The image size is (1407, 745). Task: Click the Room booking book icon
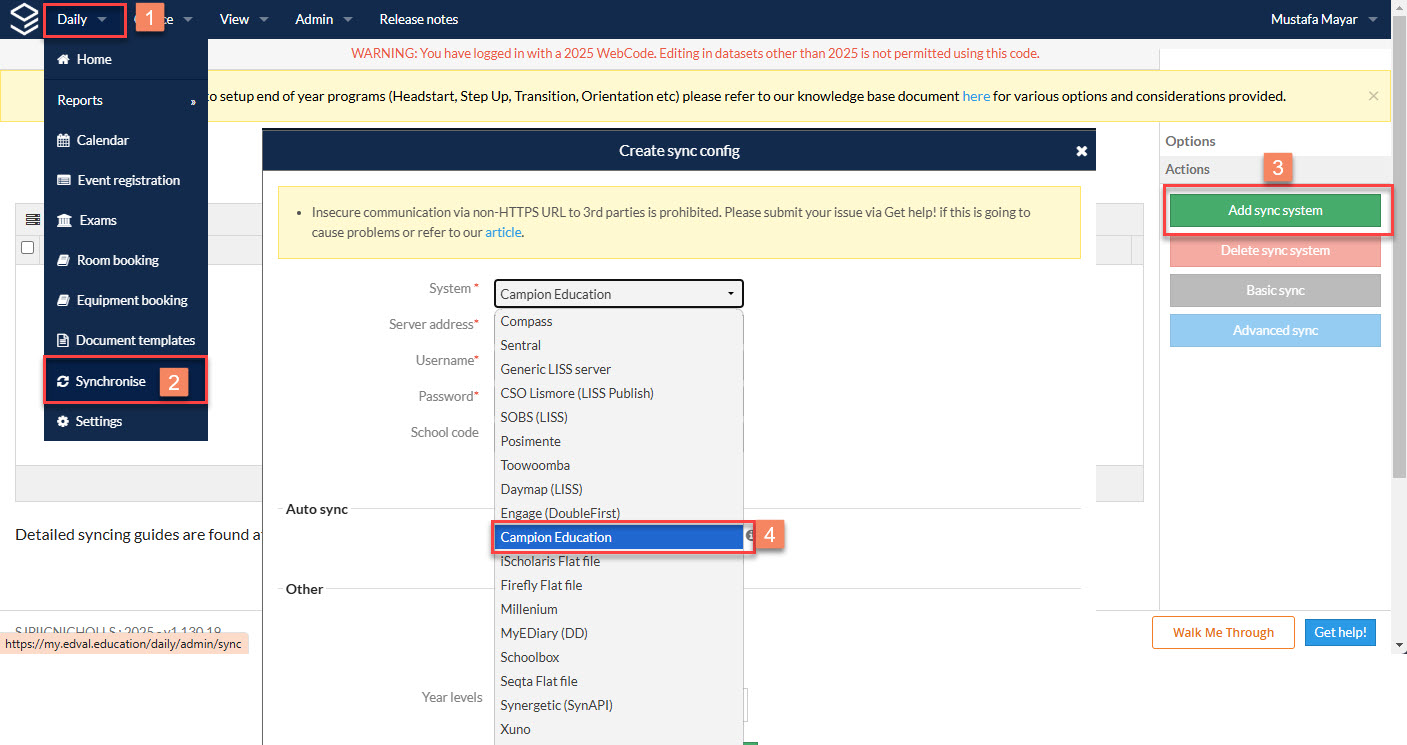(x=63, y=261)
